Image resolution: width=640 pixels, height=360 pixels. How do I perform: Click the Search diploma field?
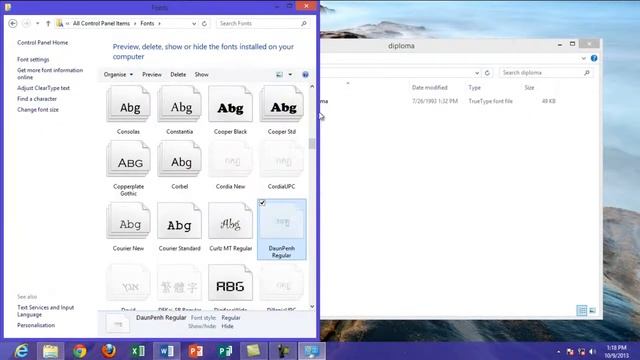click(546, 73)
